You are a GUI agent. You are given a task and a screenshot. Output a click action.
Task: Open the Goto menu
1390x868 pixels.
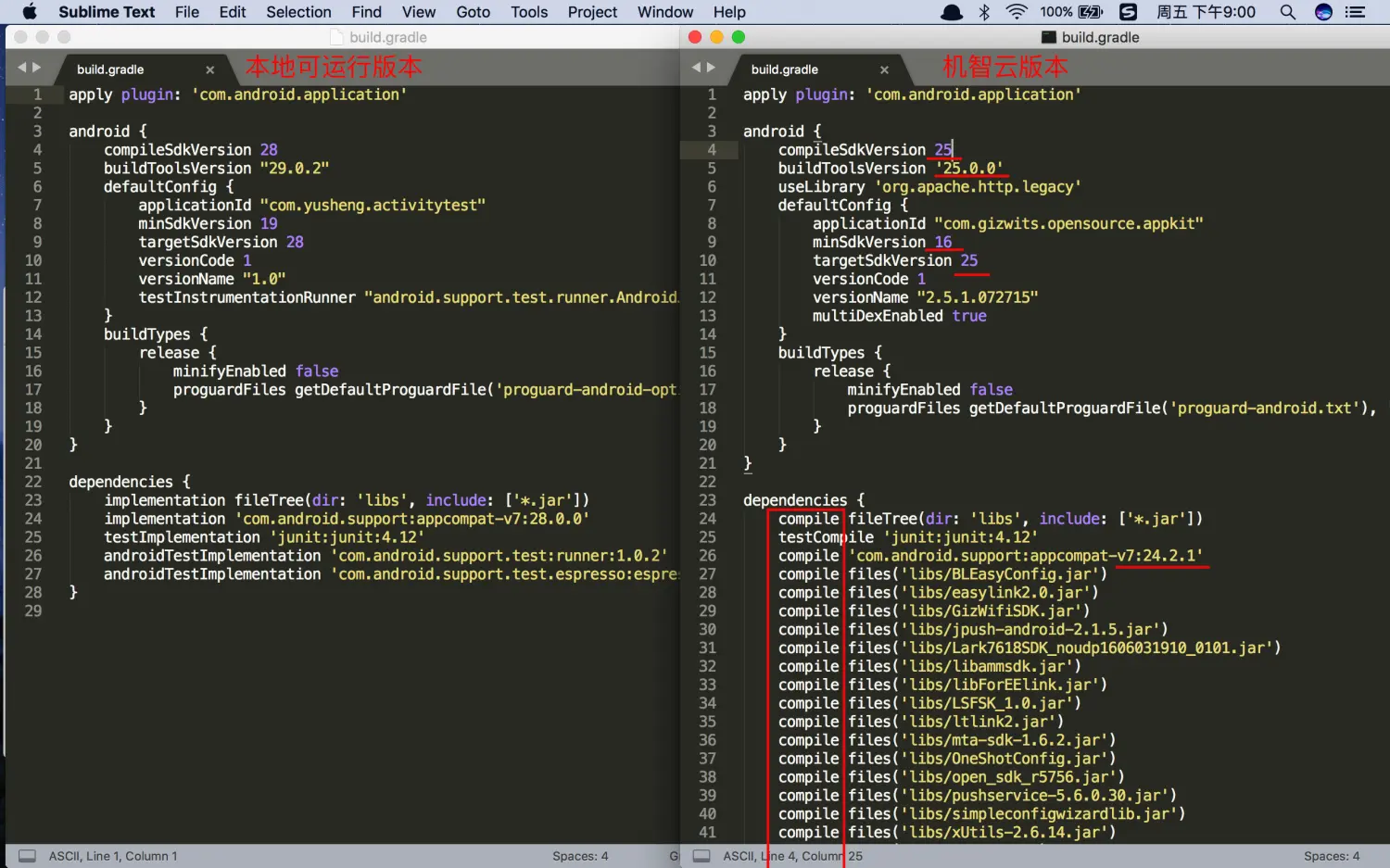click(474, 12)
